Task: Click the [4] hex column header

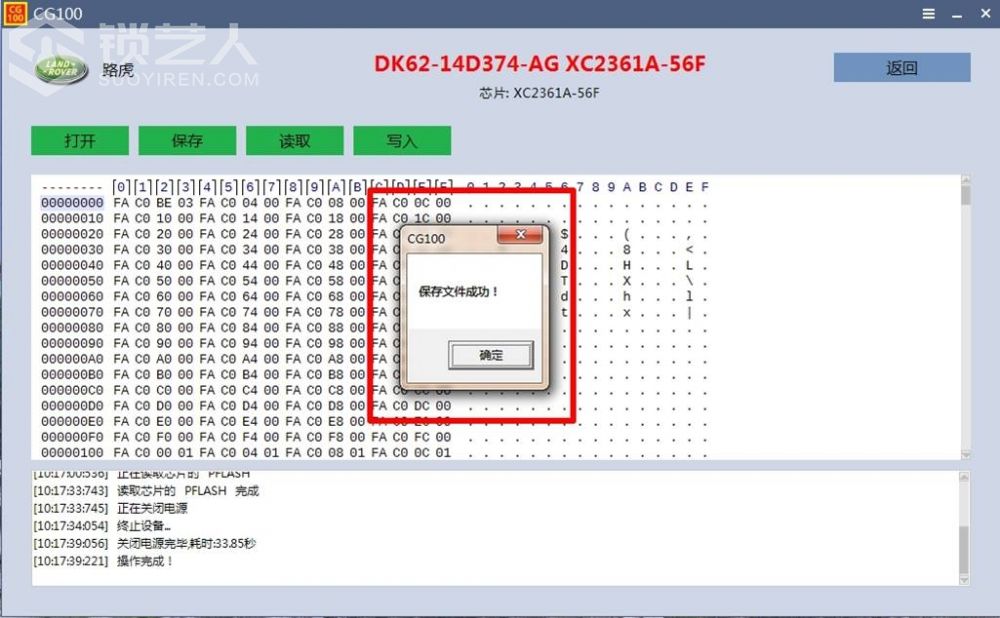Action: [207, 187]
